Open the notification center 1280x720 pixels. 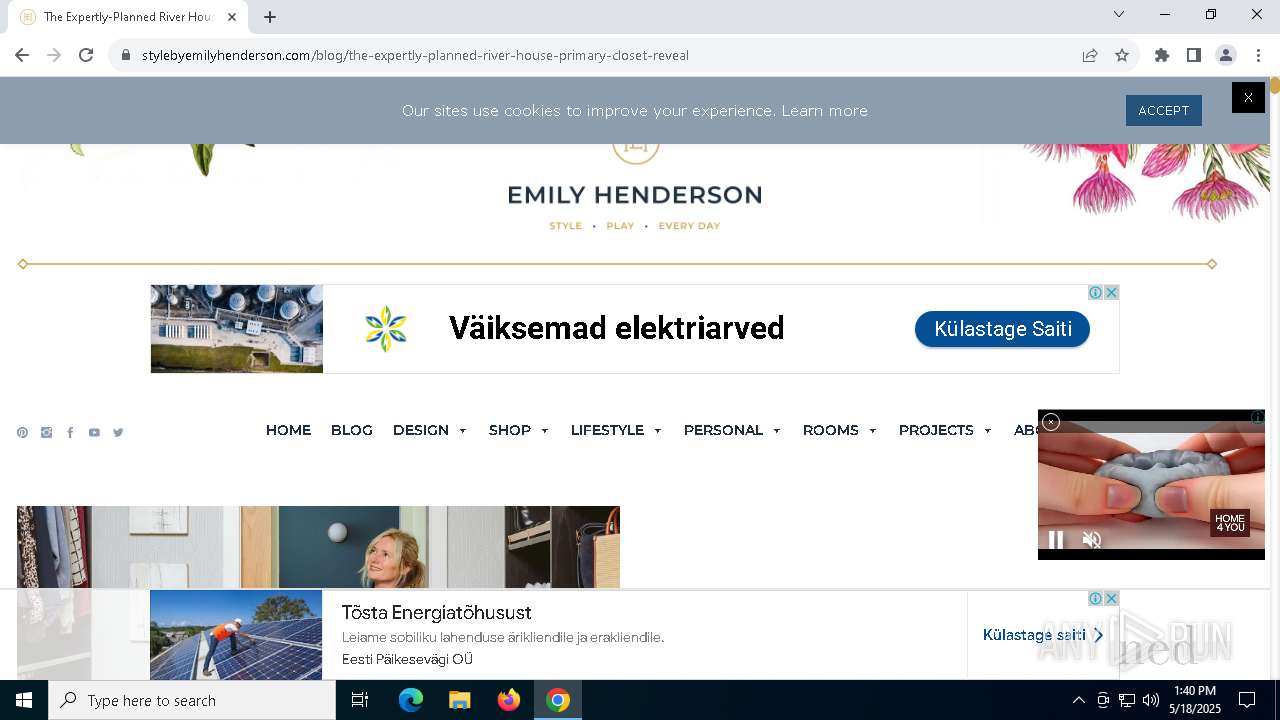click(1247, 700)
